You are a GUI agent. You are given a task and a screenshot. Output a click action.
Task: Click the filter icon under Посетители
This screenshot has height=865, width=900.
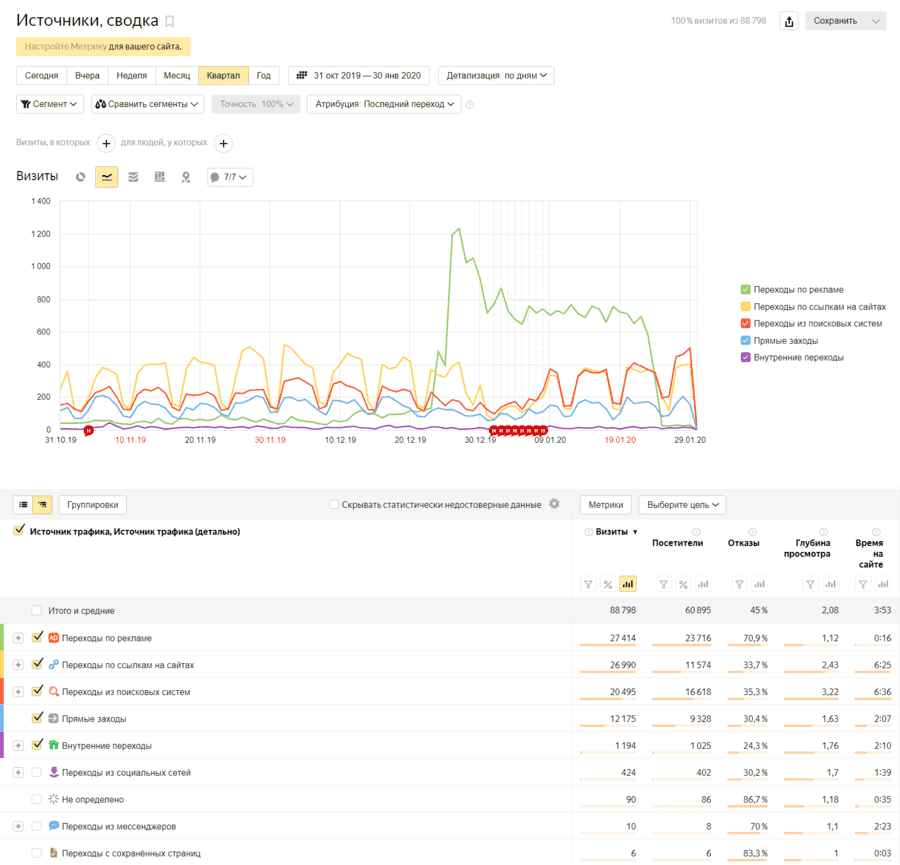pyautogui.click(x=663, y=584)
